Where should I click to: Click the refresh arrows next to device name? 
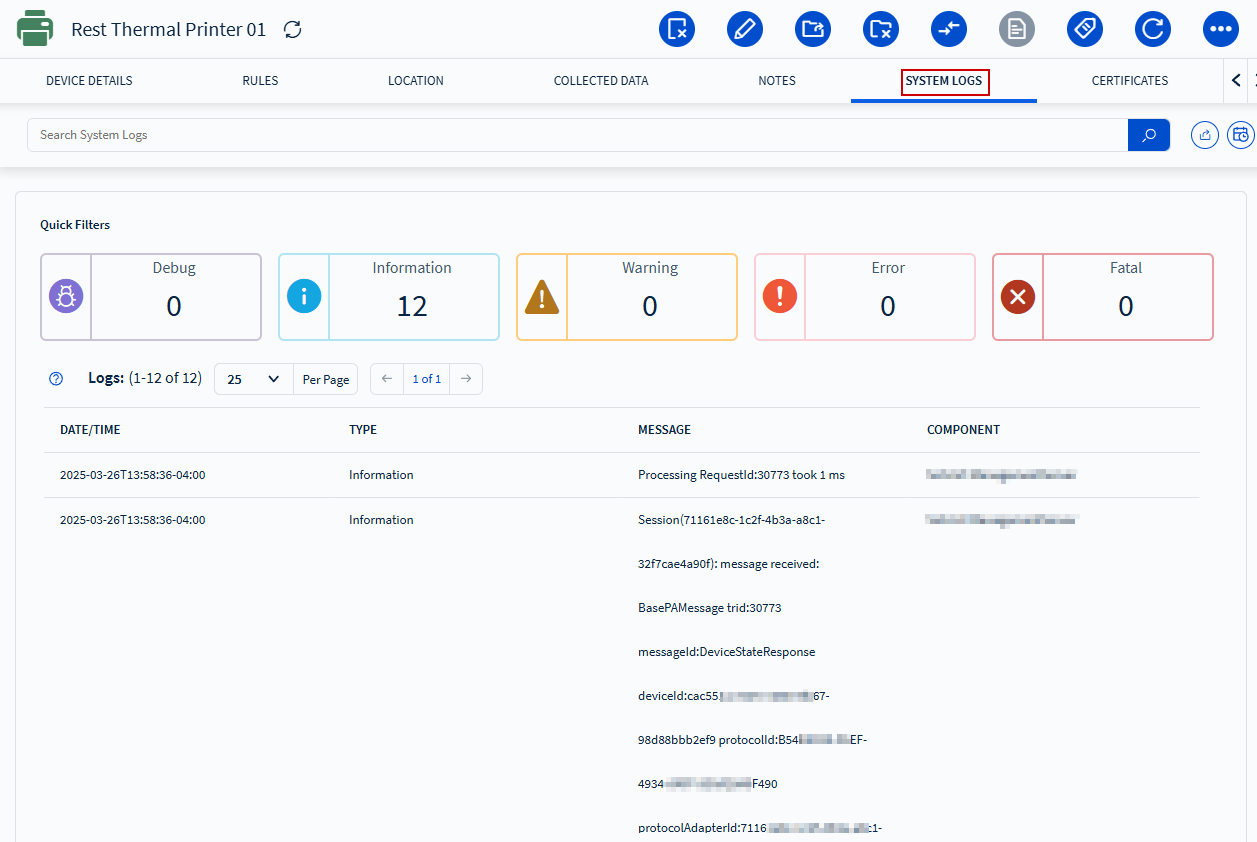pyautogui.click(x=292, y=29)
